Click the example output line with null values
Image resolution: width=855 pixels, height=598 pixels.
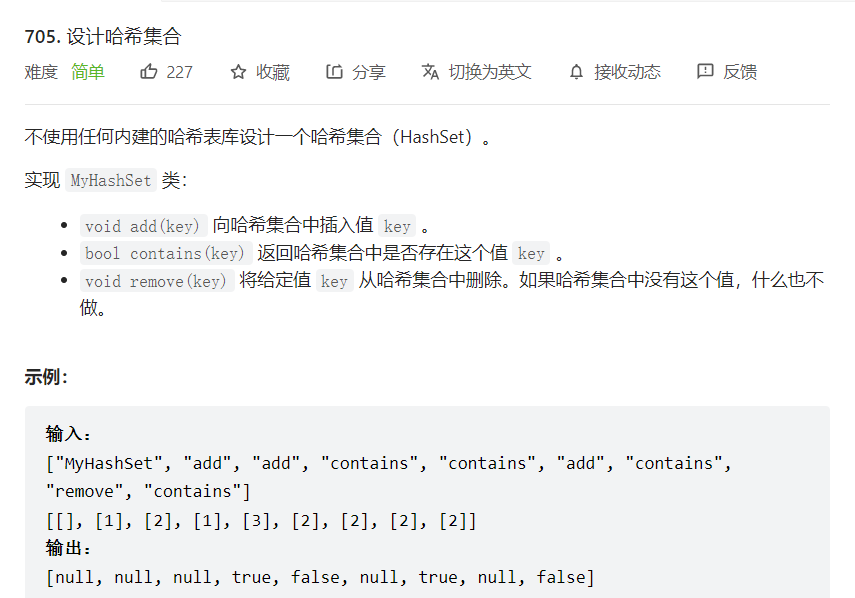(320, 577)
